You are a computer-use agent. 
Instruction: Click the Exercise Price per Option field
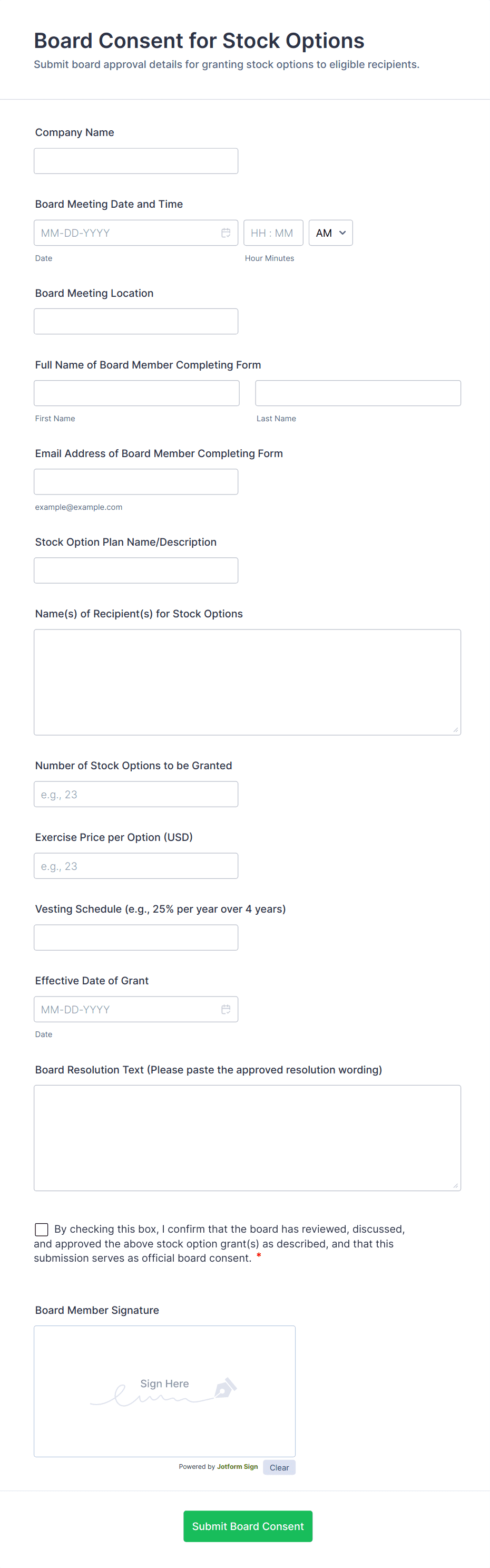point(135,866)
